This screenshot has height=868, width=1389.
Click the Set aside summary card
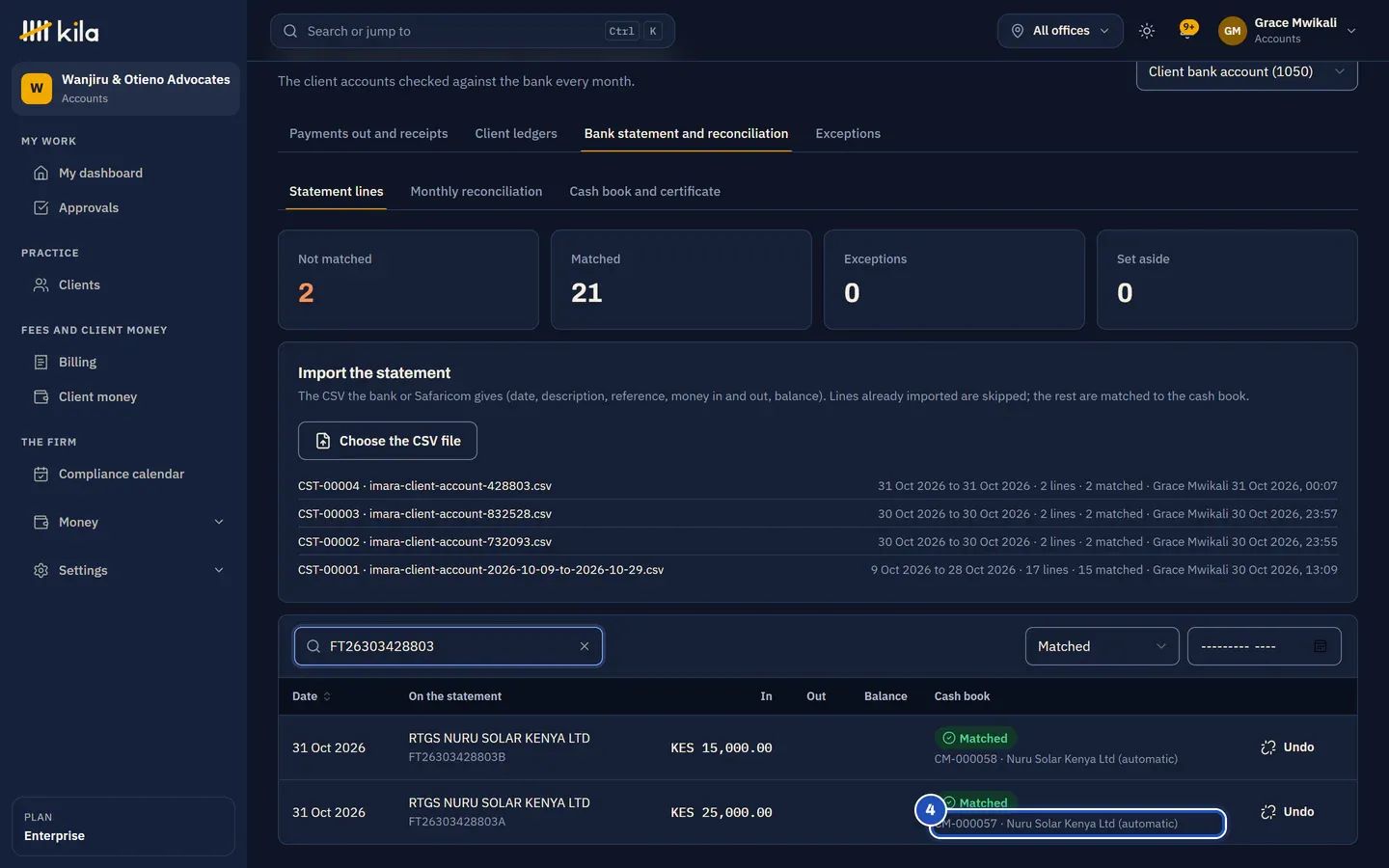[x=1227, y=280]
